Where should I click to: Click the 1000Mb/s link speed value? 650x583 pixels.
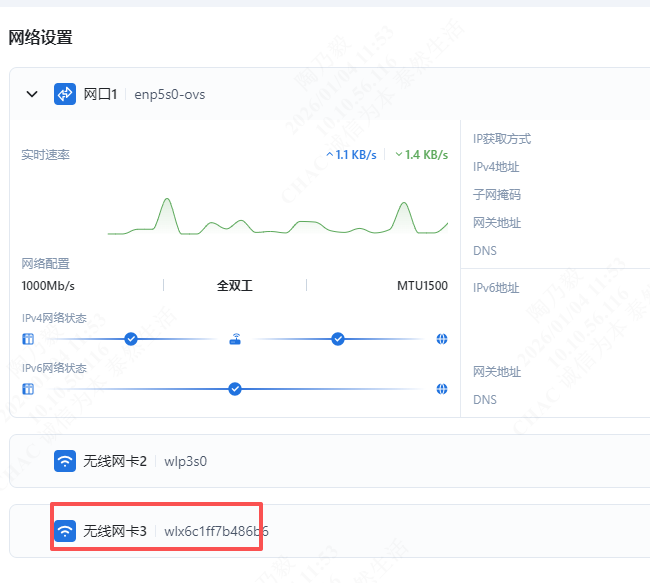tap(48, 286)
